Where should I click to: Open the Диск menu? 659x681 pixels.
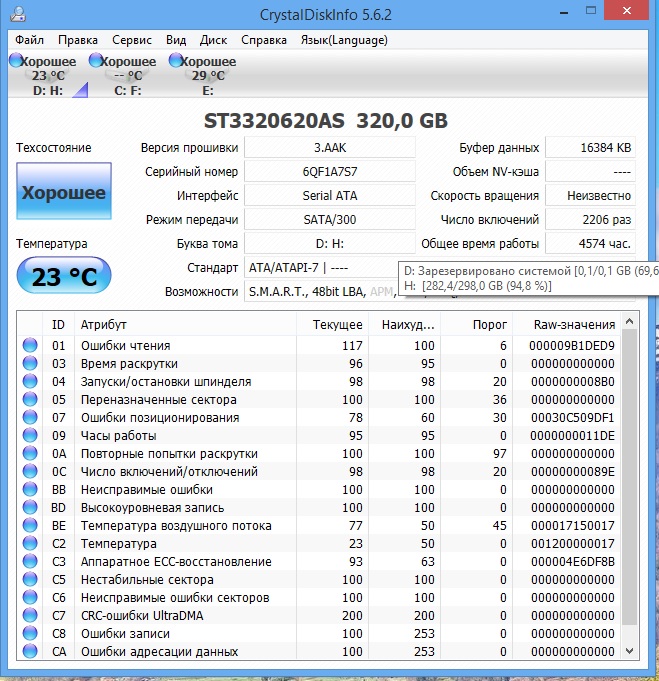tap(213, 40)
